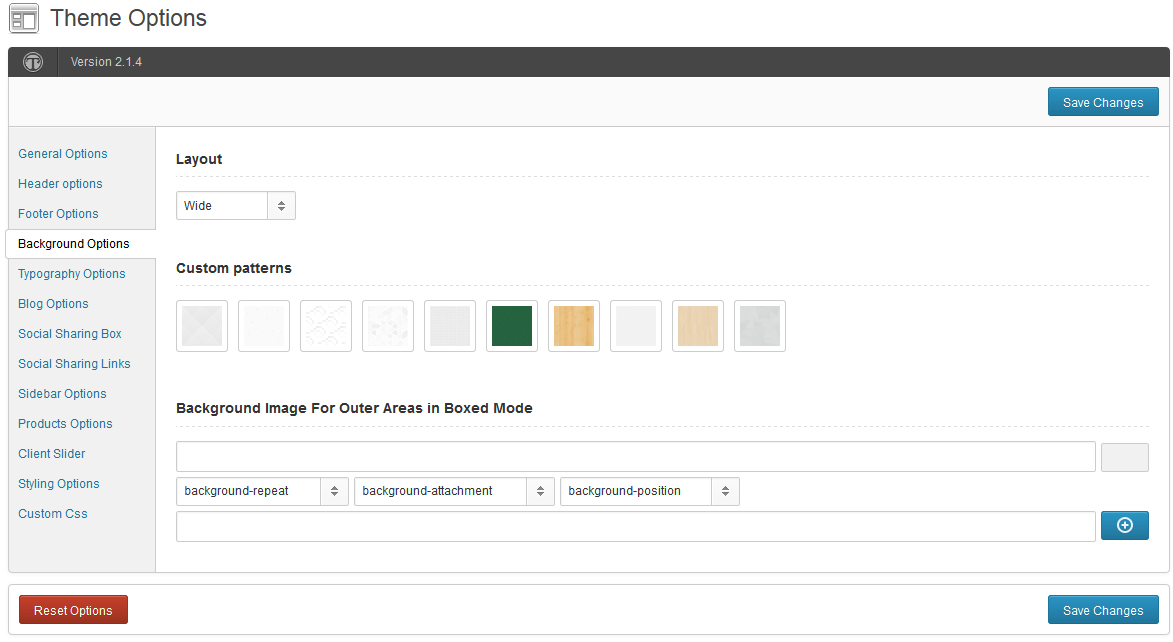Choose the orange wood pattern thumbnail
The height and width of the screenshot is (642, 1173).
point(574,326)
